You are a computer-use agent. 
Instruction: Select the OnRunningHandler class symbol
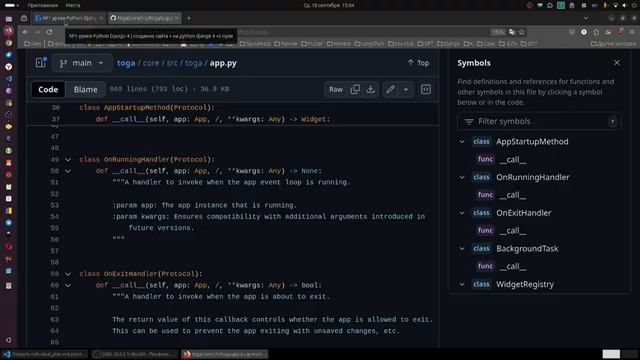533,177
